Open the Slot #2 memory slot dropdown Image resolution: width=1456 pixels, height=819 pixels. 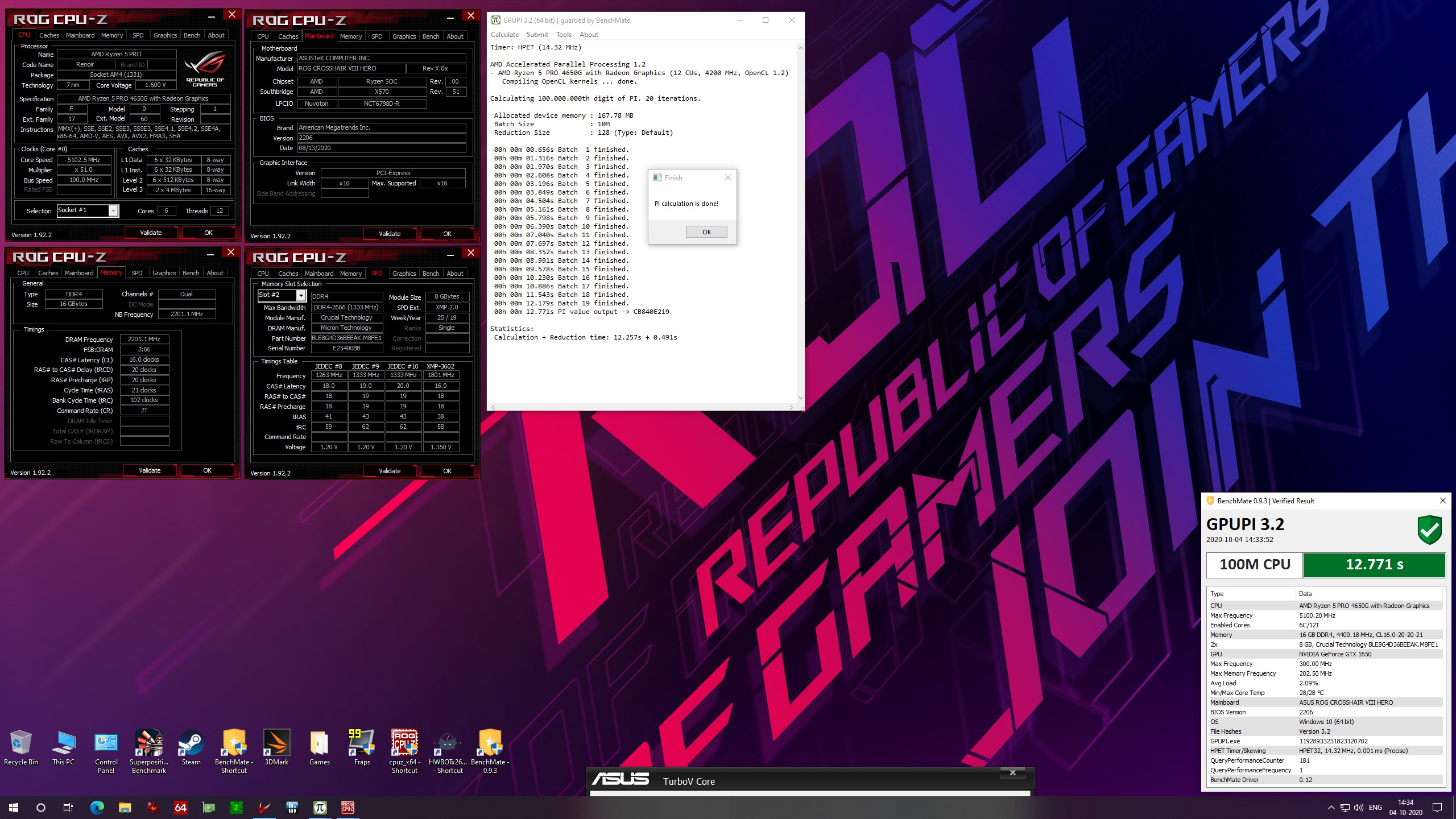(x=301, y=295)
